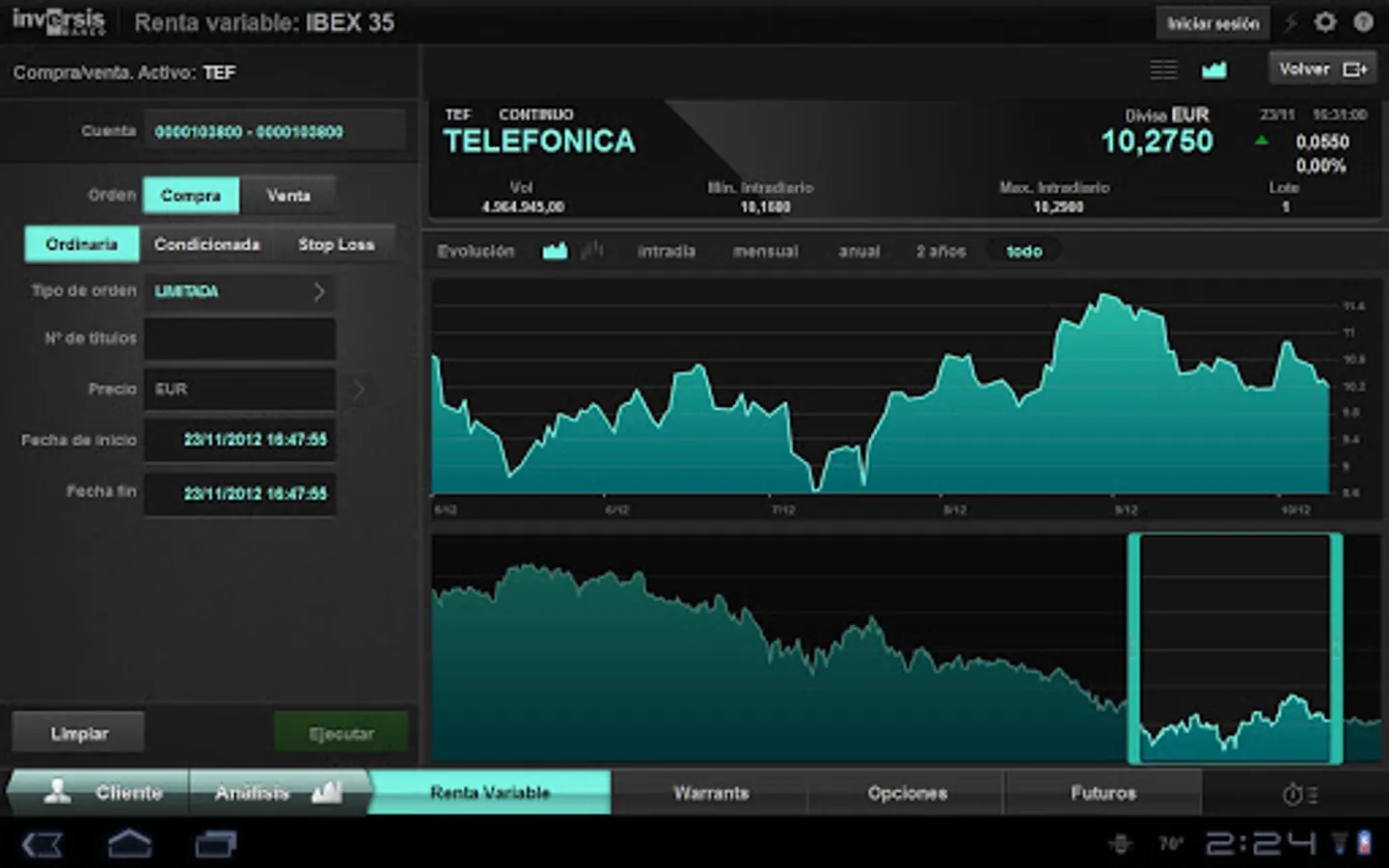Click the Volver button
The width and height of the screenshot is (1389, 868).
coord(1321,69)
